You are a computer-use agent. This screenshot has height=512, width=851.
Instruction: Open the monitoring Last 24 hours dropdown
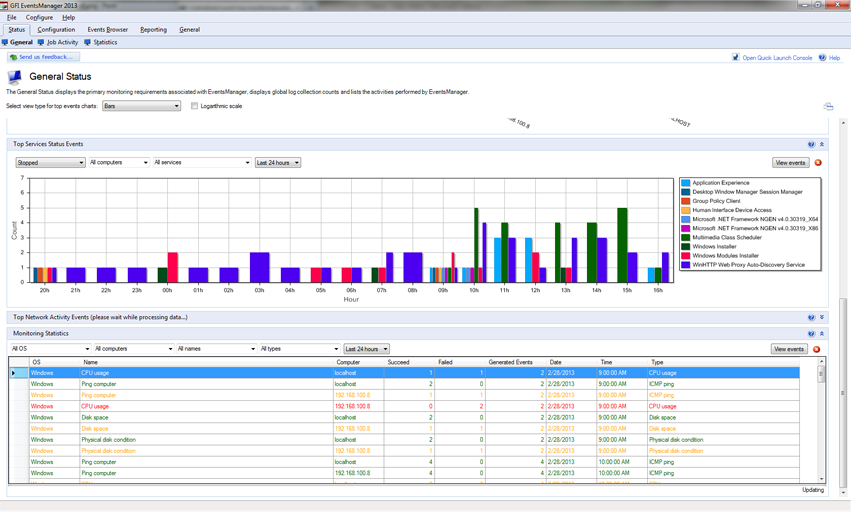pos(366,349)
